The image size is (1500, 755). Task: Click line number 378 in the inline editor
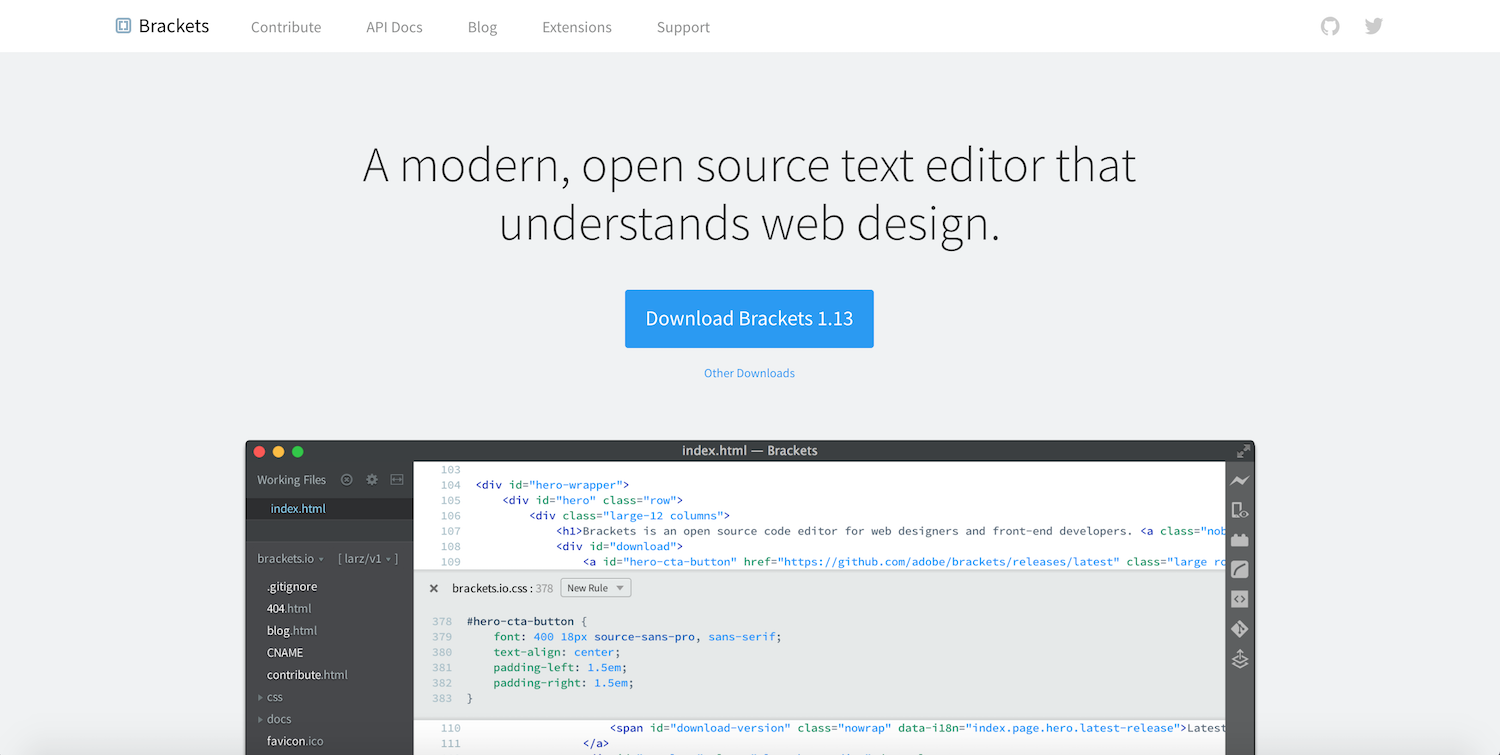[x=442, y=621]
